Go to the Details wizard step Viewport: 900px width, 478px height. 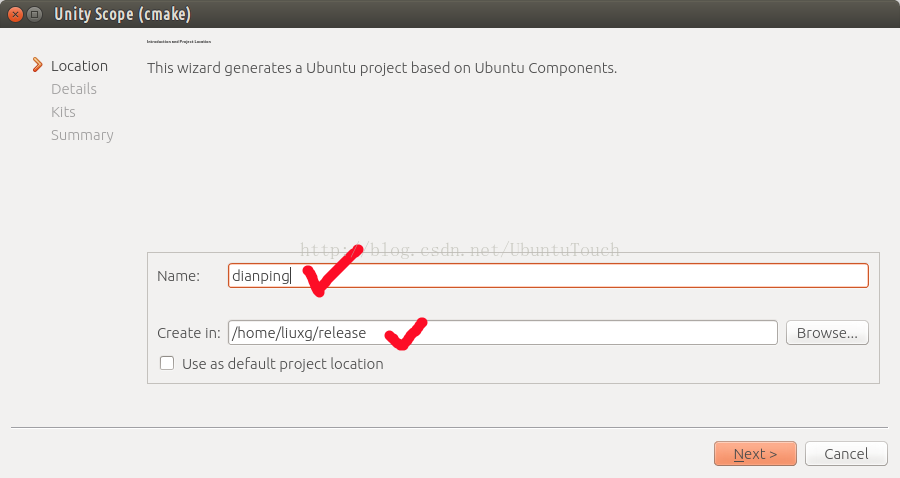tap(73, 89)
